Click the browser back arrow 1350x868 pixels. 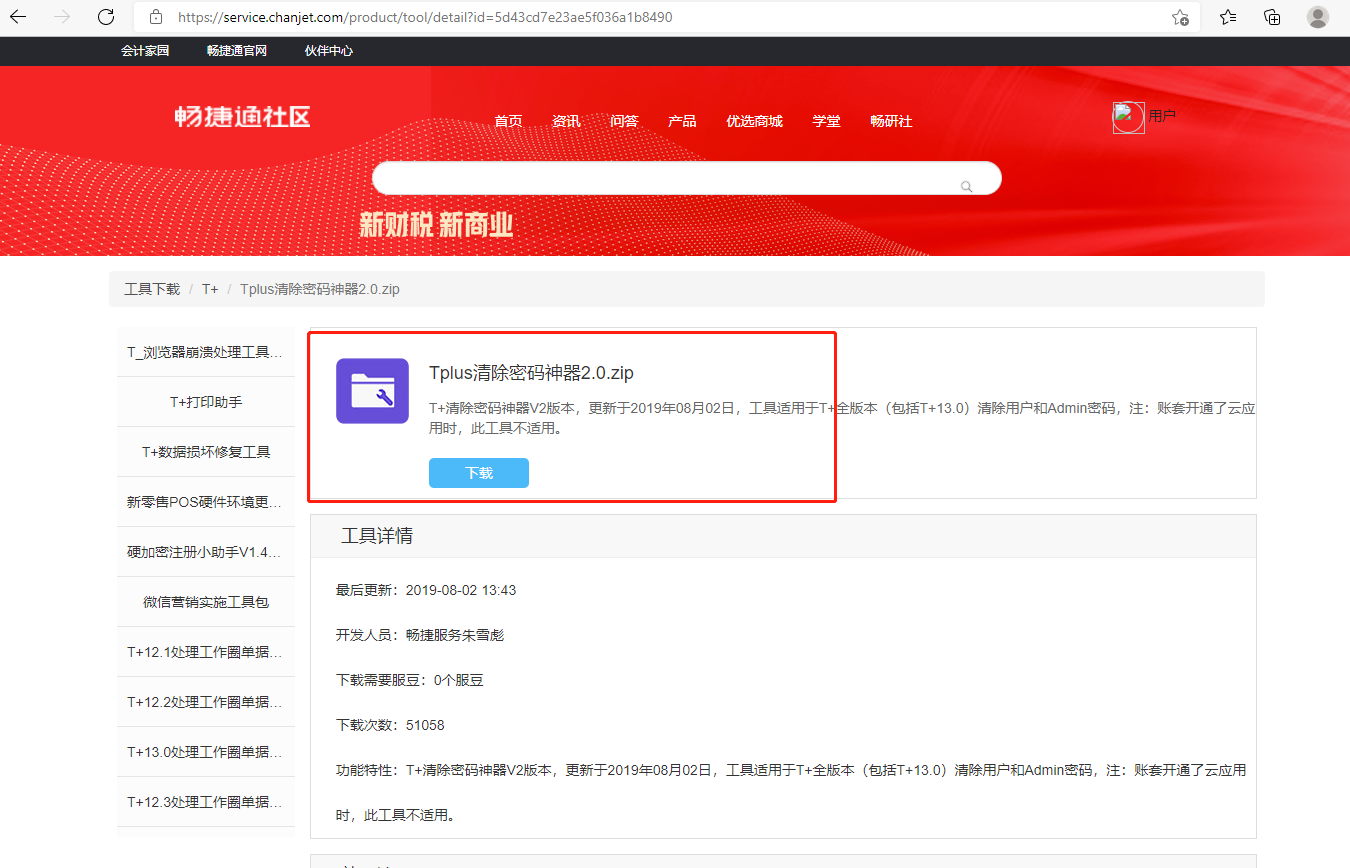pos(18,17)
